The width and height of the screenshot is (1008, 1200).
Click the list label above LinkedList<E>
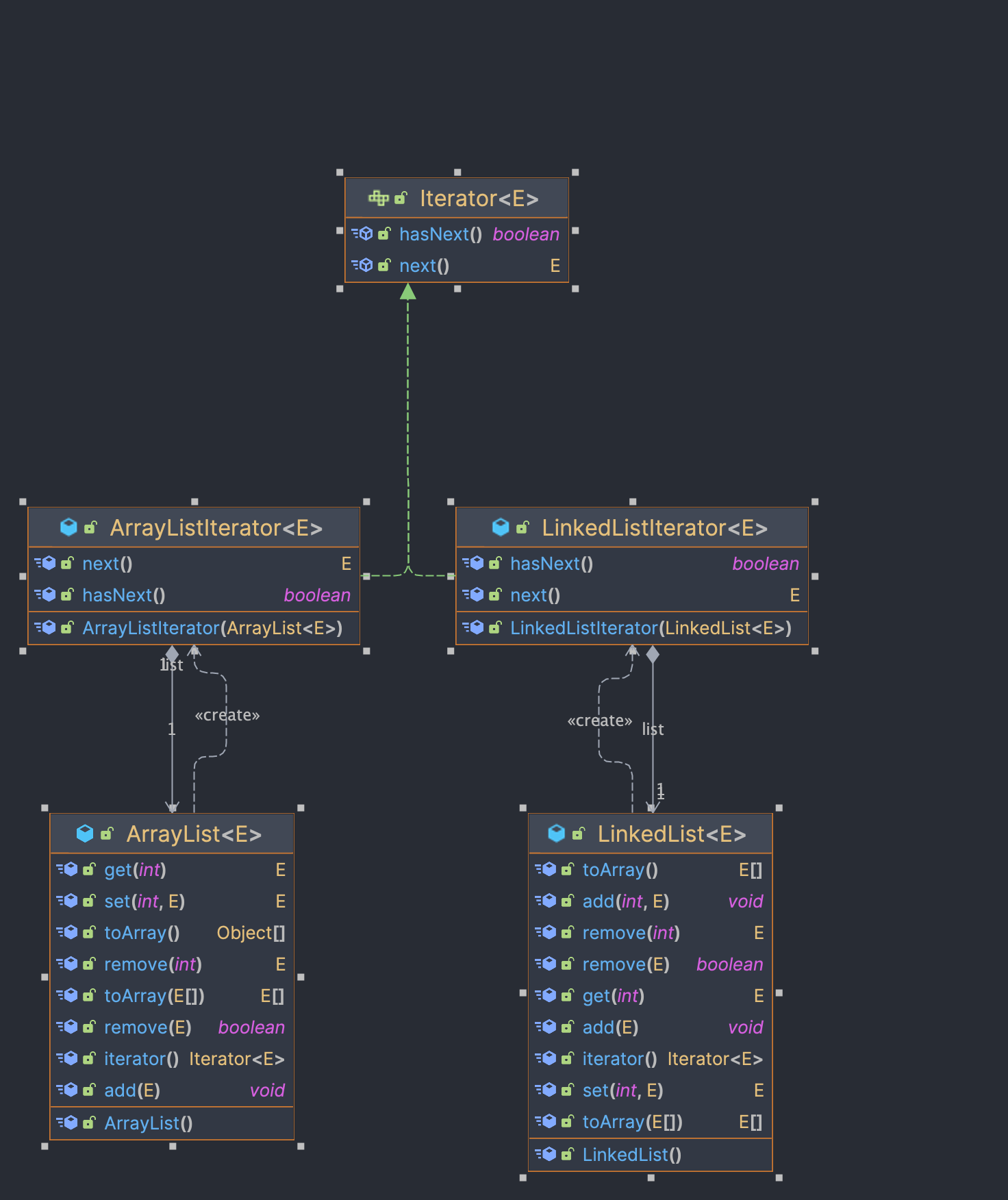click(653, 729)
